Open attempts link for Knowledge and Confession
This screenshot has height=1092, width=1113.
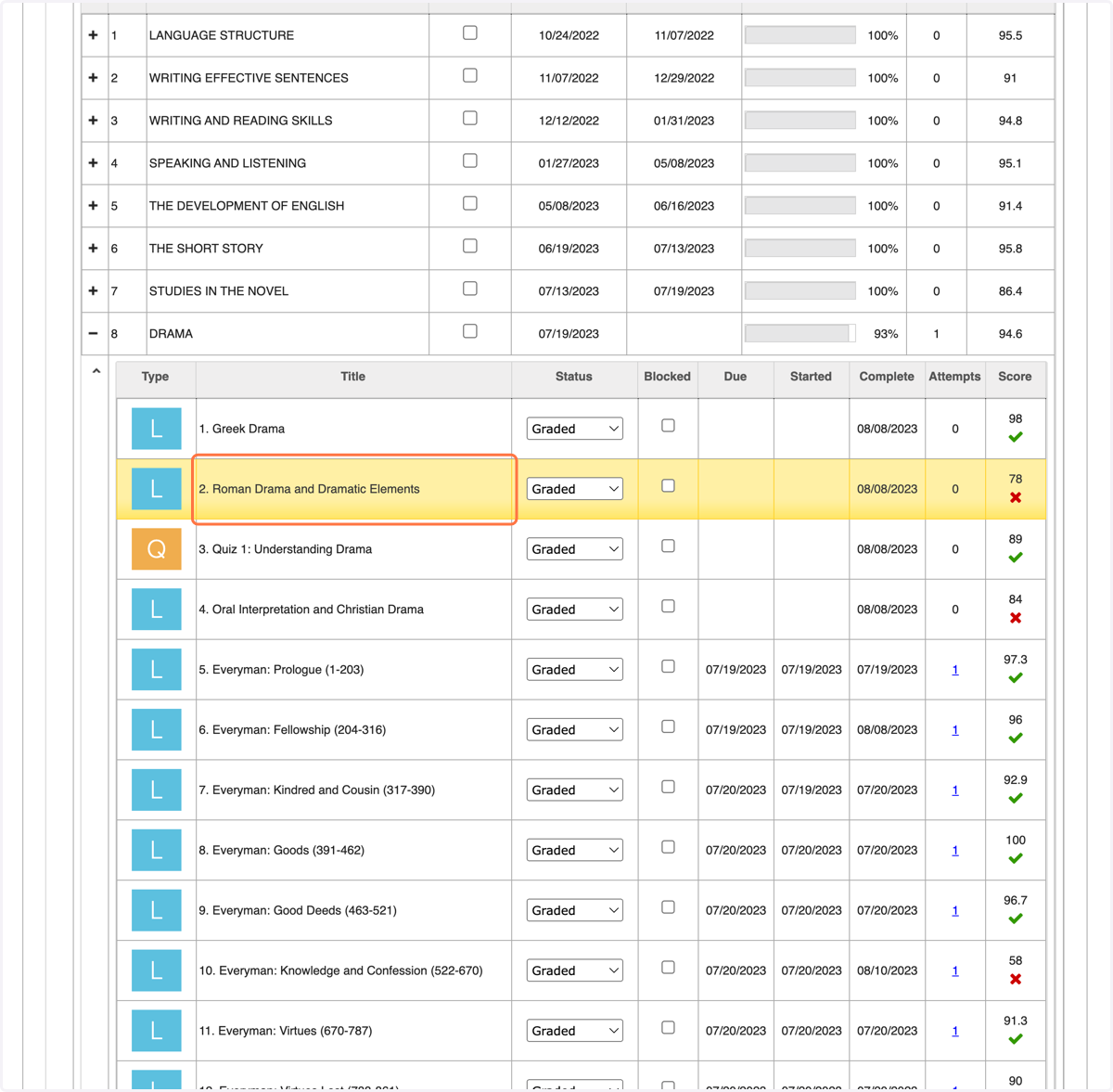point(955,970)
